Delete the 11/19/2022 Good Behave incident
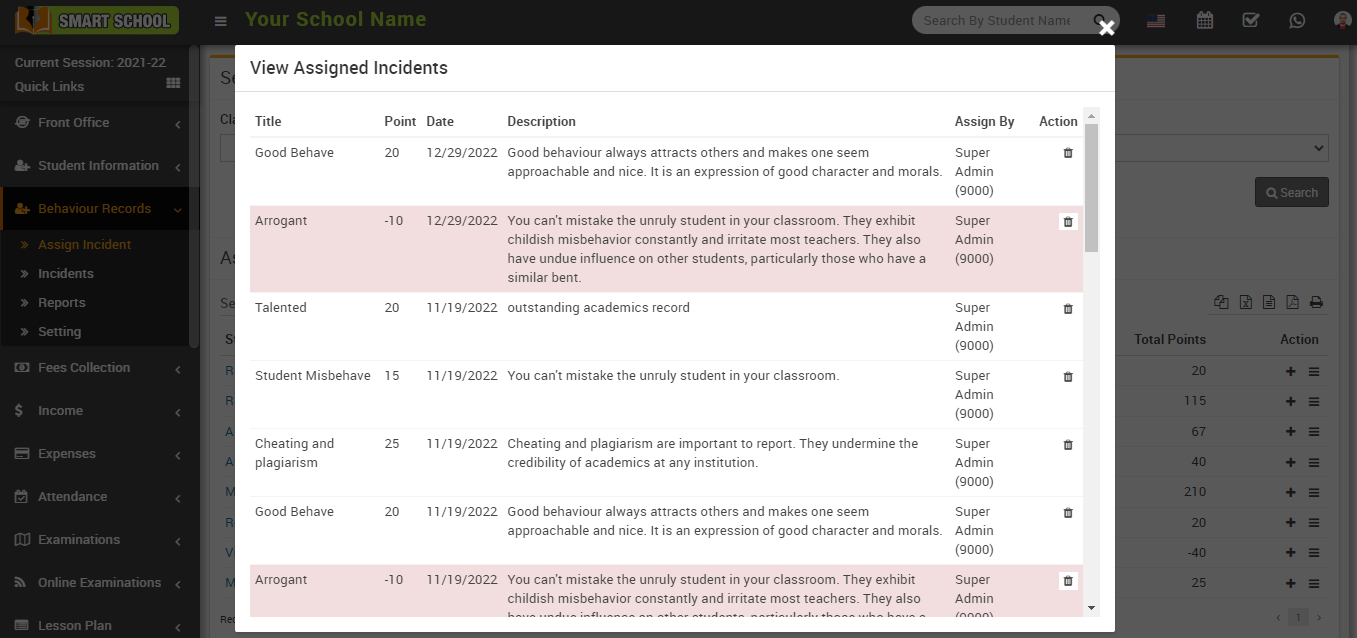1357x638 pixels. coord(1067,513)
